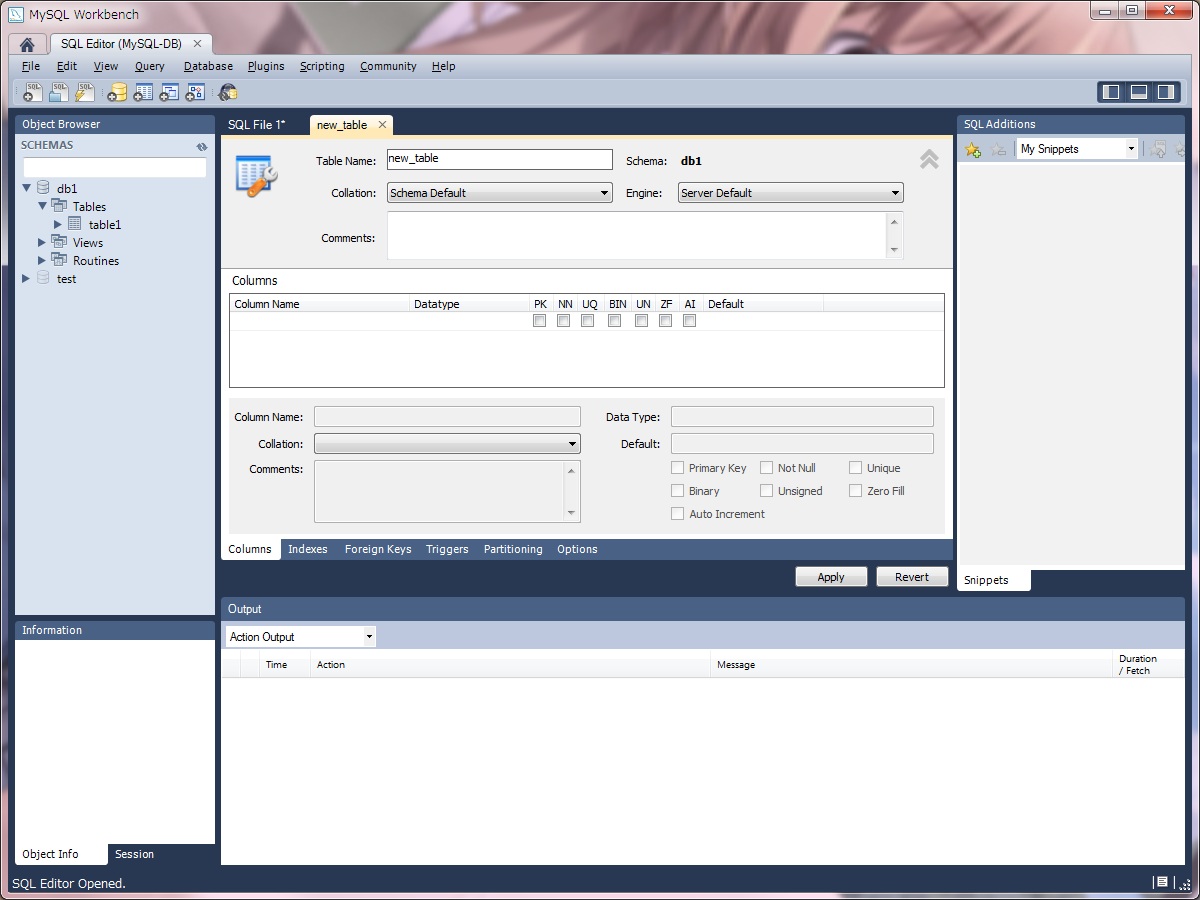
Task: Click the Table Name input field
Action: click(500, 159)
